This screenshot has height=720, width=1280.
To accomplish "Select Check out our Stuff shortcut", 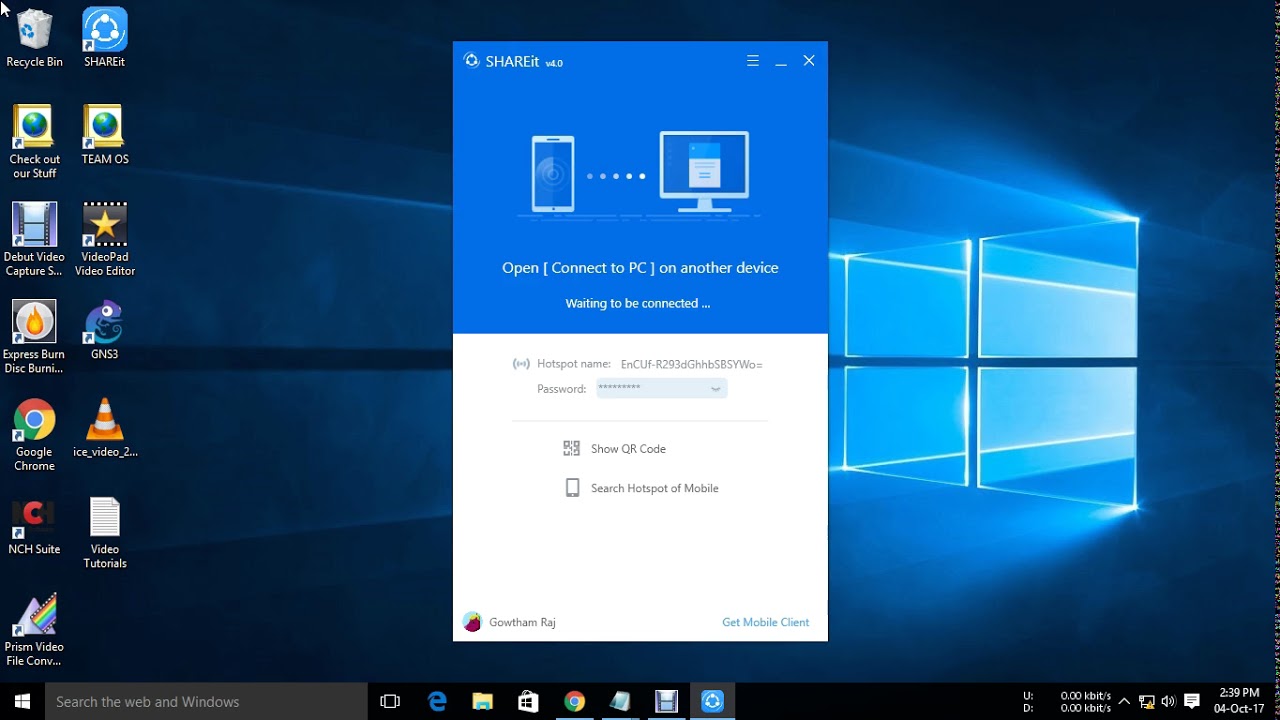I will tap(35, 142).
